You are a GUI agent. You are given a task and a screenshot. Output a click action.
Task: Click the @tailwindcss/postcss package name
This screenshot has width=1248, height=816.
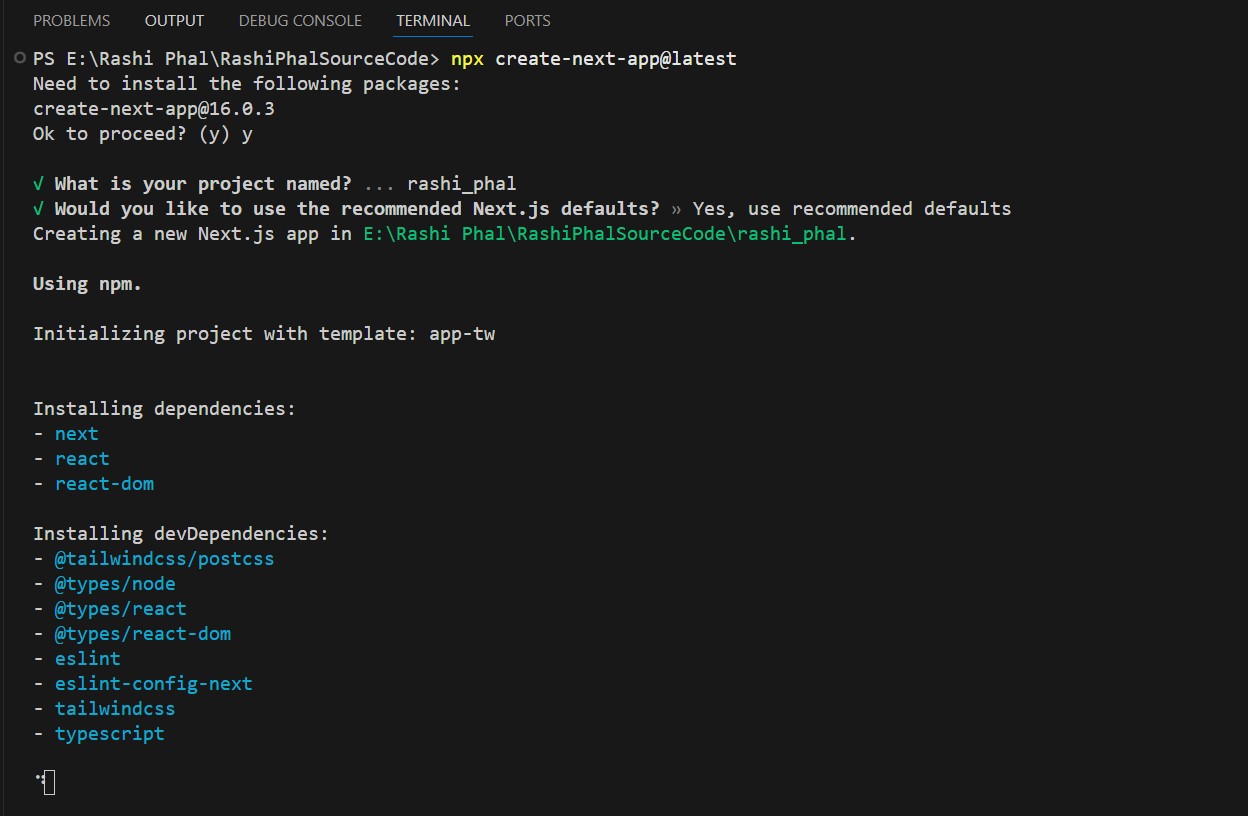click(x=164, y=559)
